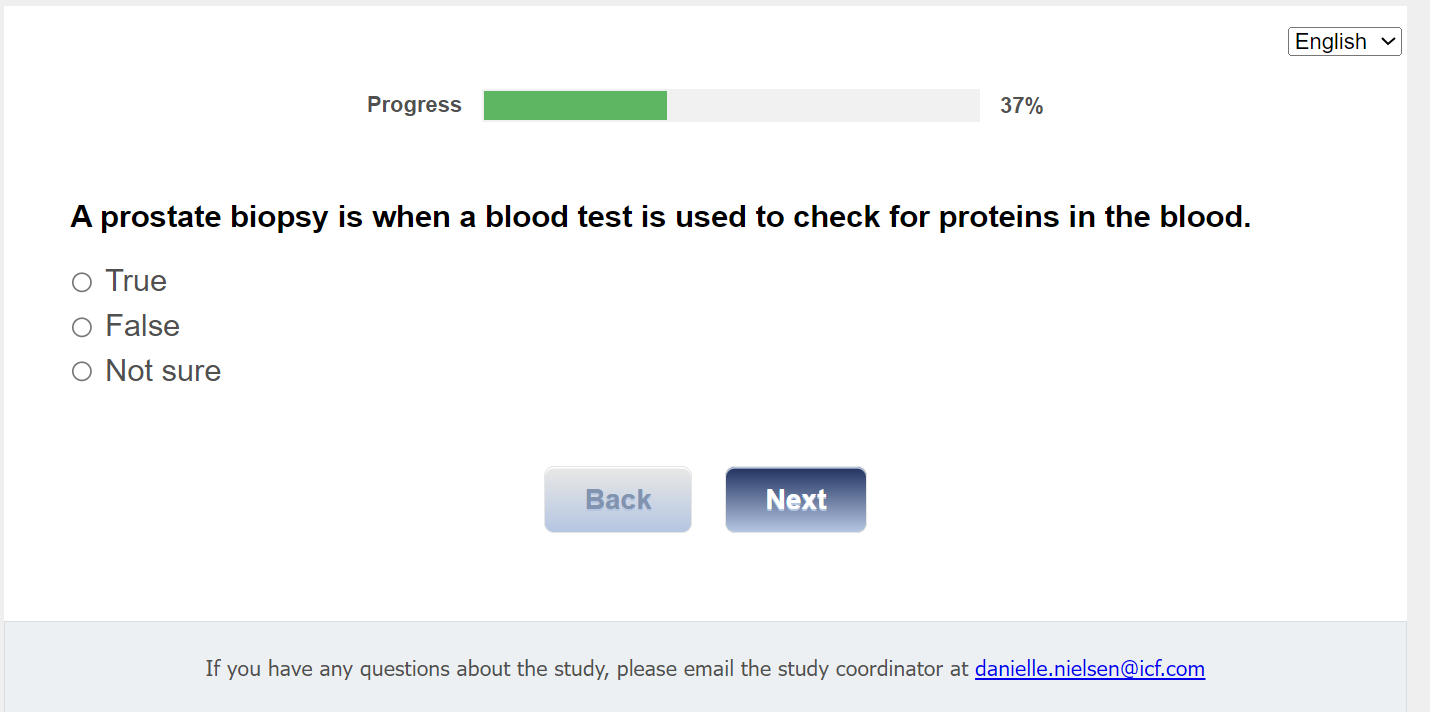Click the "True" answer label text

click(x=136, y=281)
